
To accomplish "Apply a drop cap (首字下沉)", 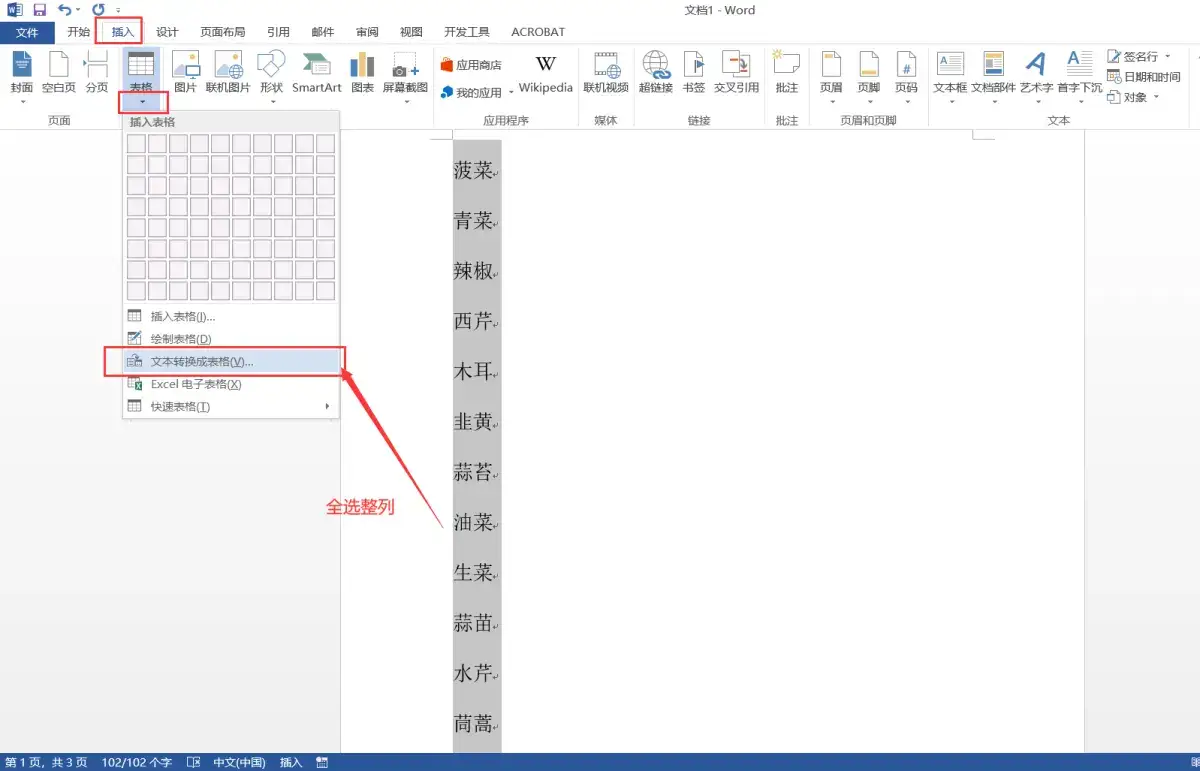I will coord(1080,75).
